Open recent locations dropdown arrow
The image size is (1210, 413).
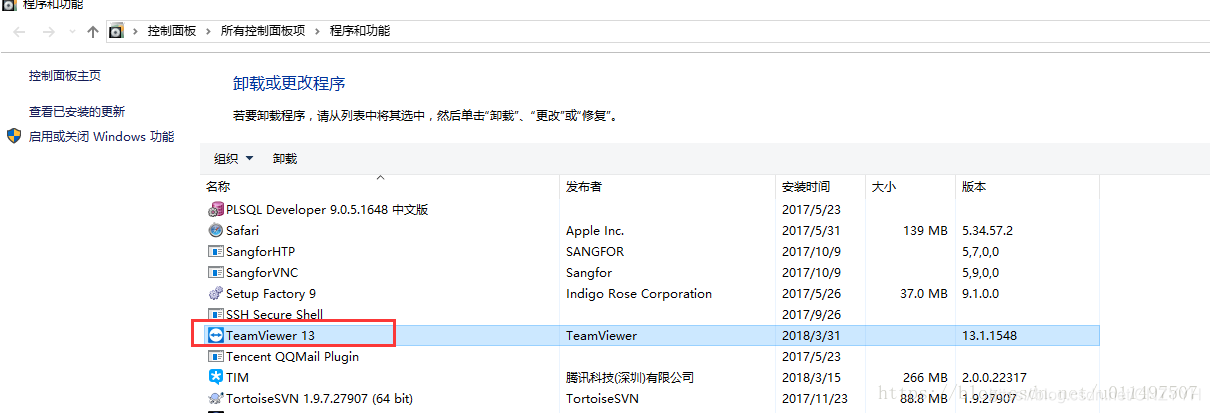click(71, 32)
